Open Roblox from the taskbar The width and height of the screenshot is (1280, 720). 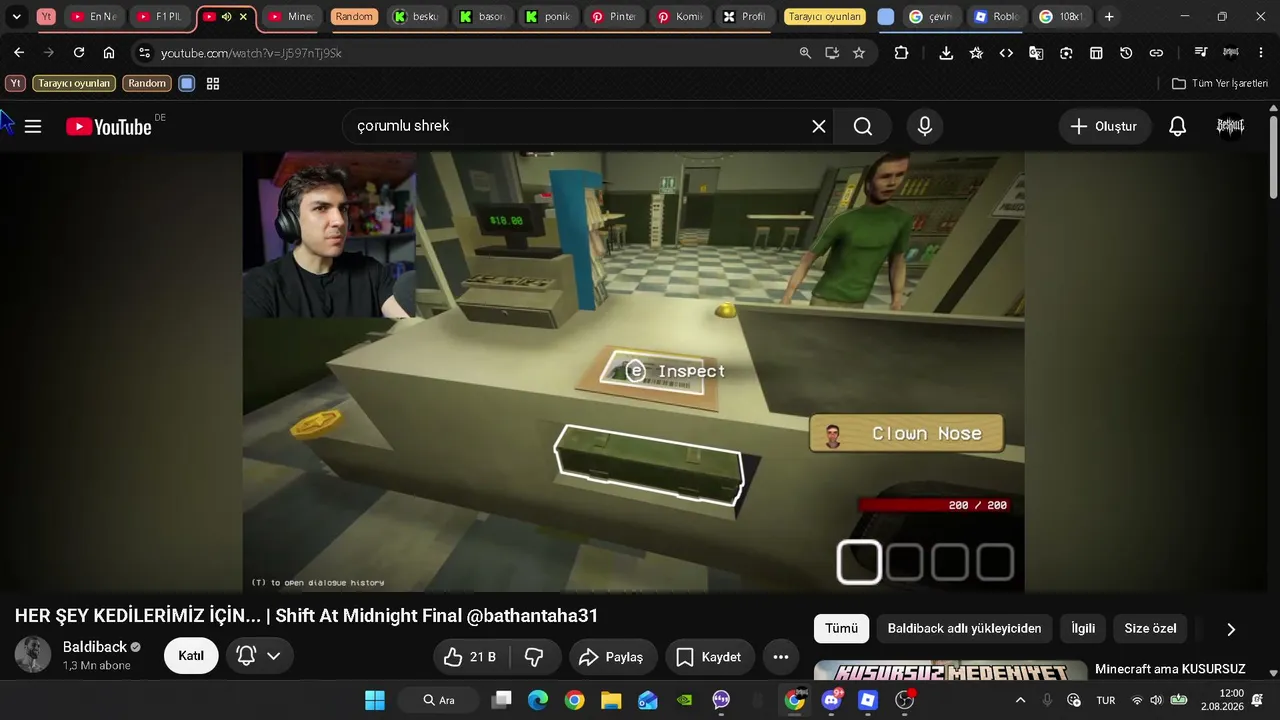[x=868, y=700]
